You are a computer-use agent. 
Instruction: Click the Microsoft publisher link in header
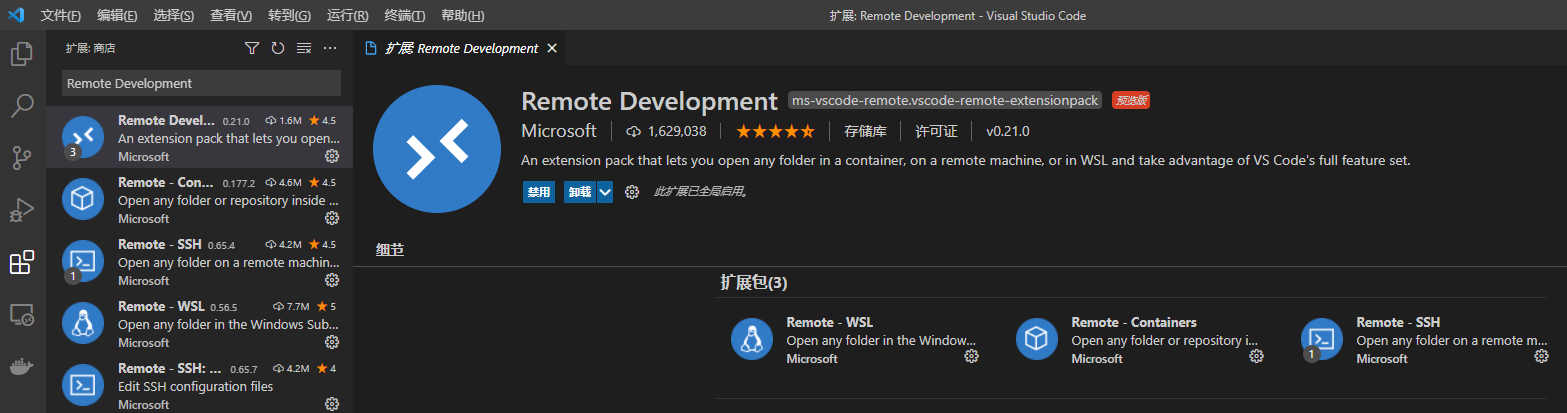[x=559, y=131]
